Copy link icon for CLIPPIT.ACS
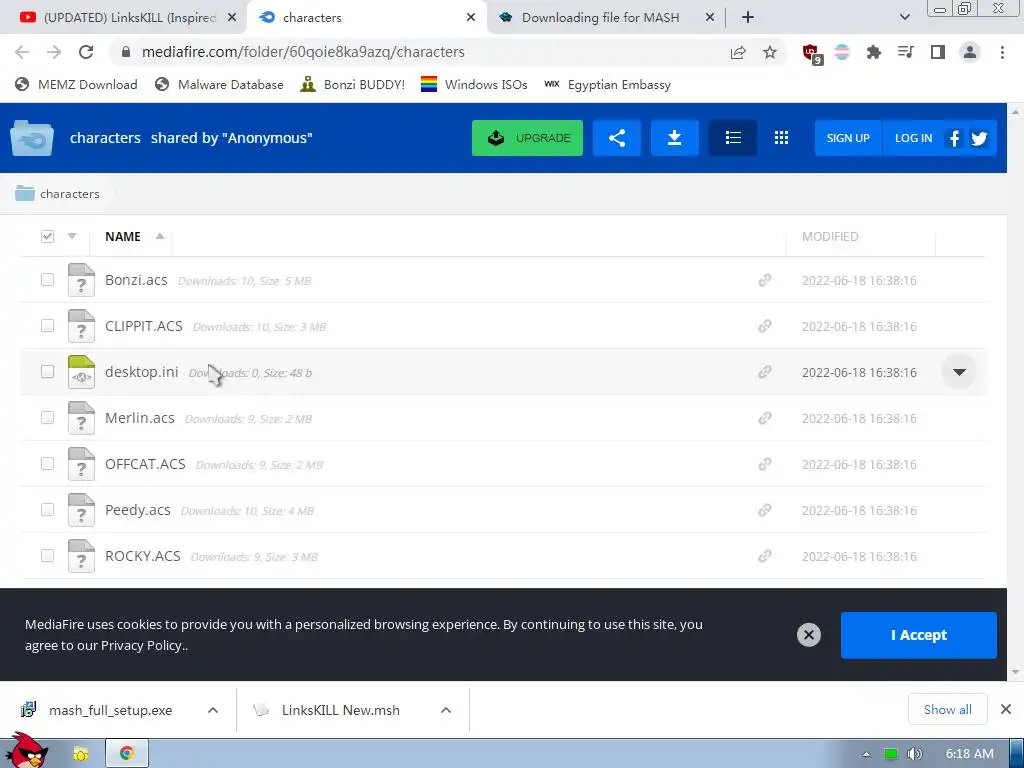1024x768 pixels. tap(765, 326)
